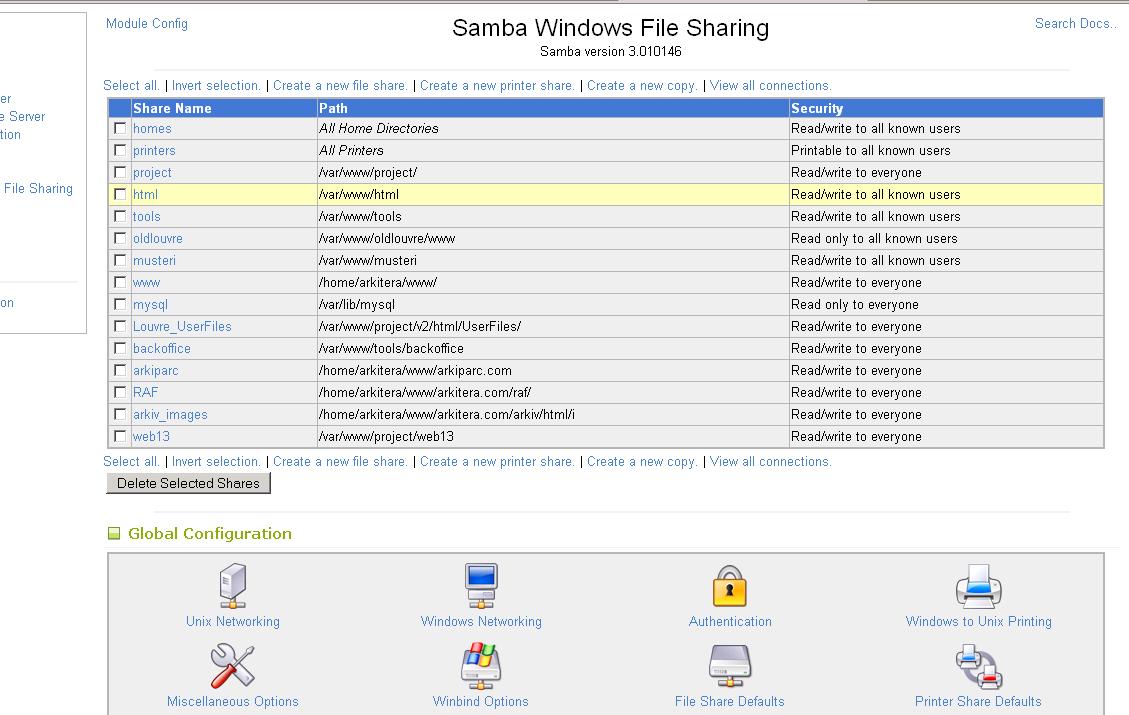The width and height of the screenshot is (1129, 715).
Task: Check the RAF share checkbox
Action: click(120, 392)
